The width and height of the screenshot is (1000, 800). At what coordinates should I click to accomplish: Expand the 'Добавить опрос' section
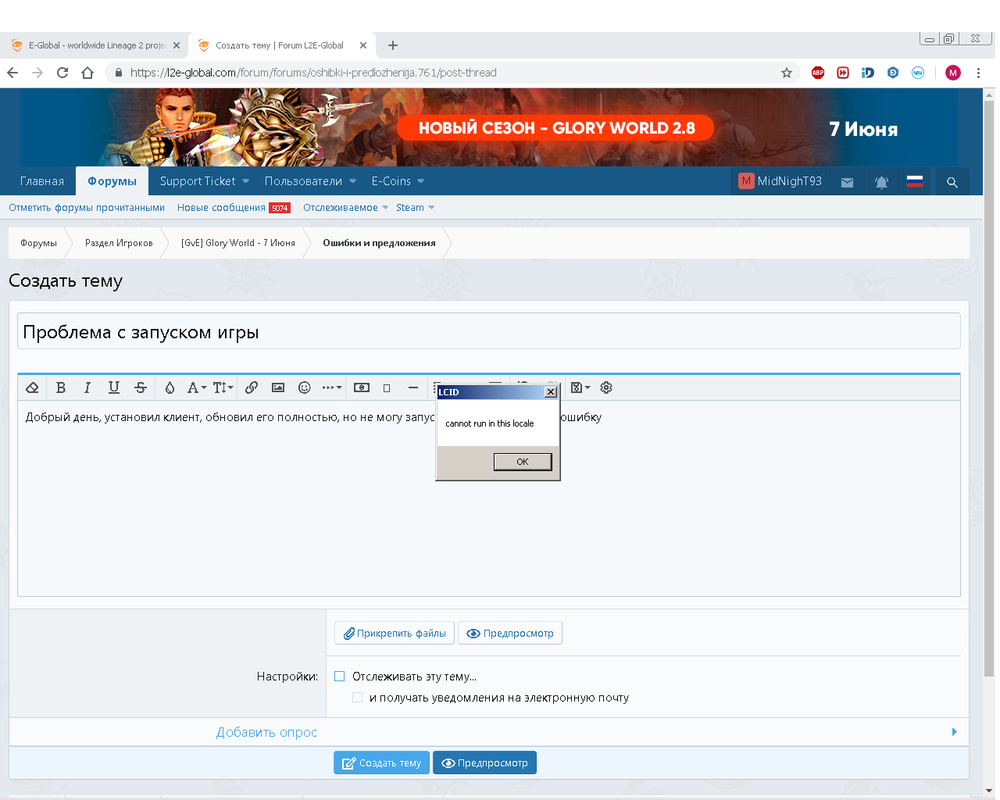[267, 733]
